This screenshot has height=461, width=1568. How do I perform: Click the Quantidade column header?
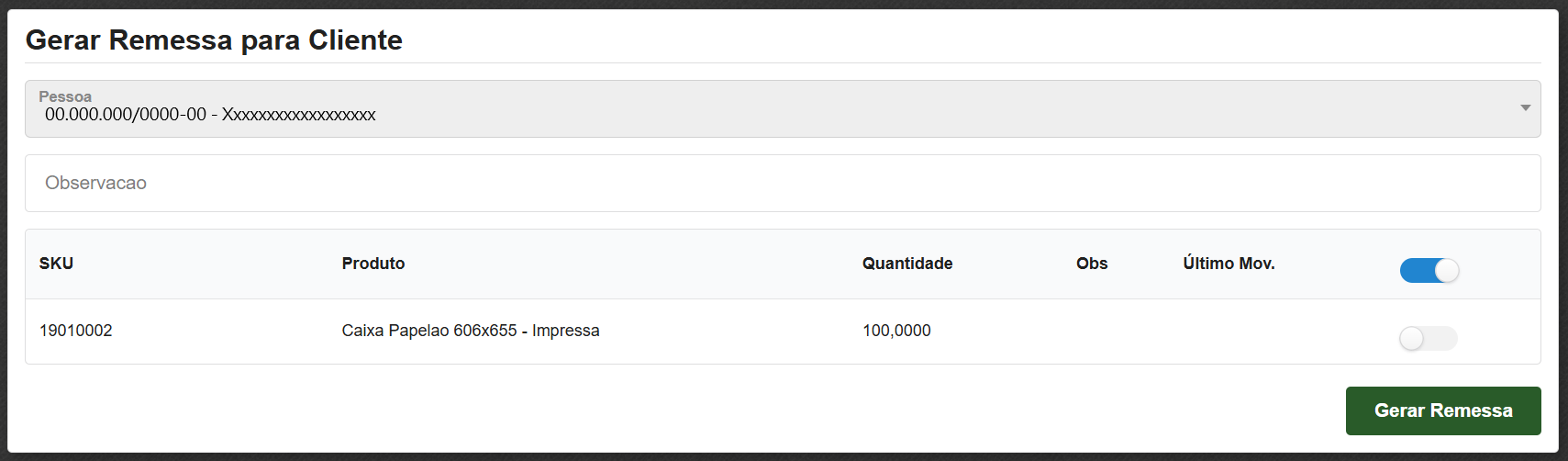click(906, 264)
